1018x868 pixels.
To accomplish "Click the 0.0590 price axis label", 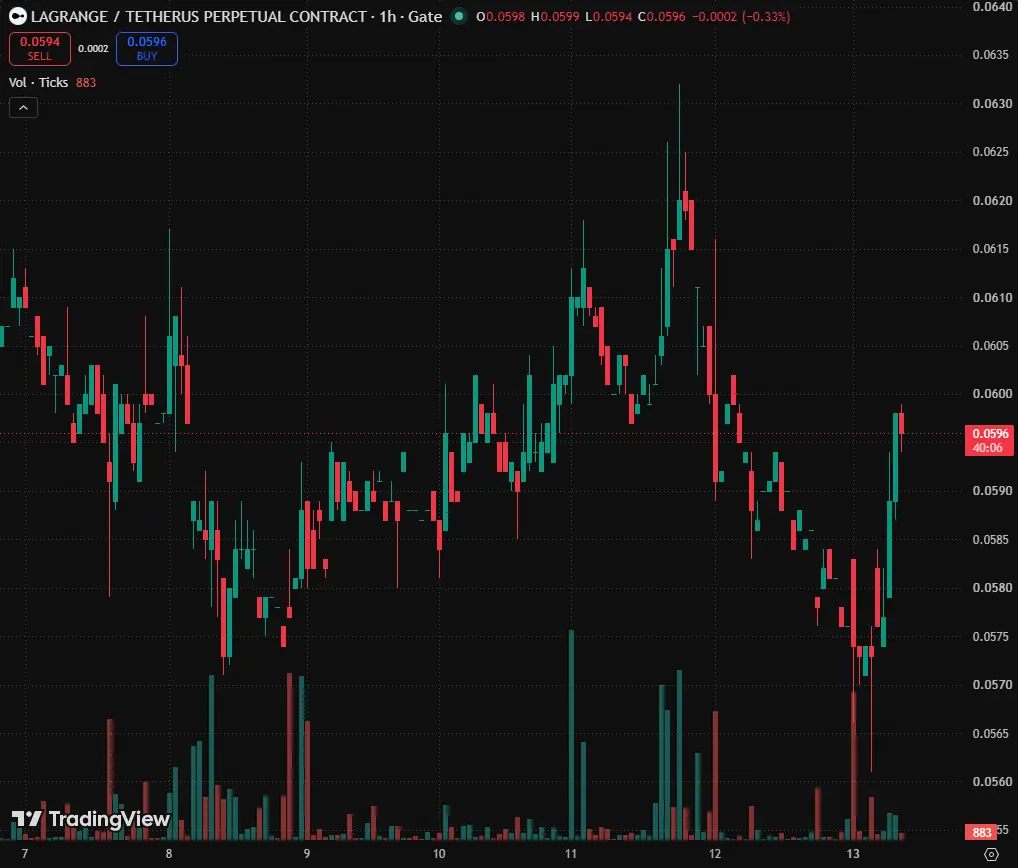I will [x=992, y=491].
